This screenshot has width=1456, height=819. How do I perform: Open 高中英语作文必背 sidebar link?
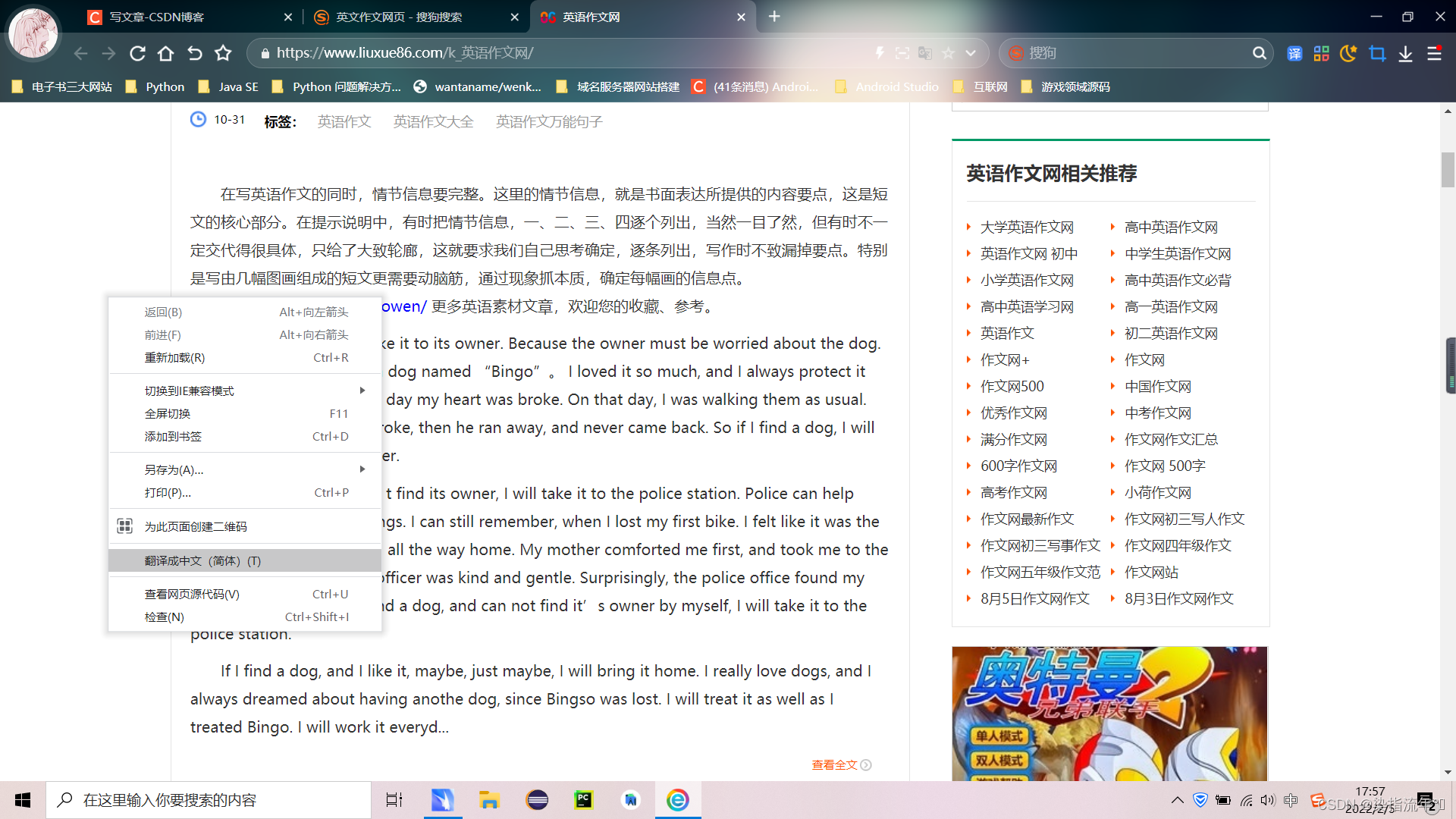pos(1178,281)
